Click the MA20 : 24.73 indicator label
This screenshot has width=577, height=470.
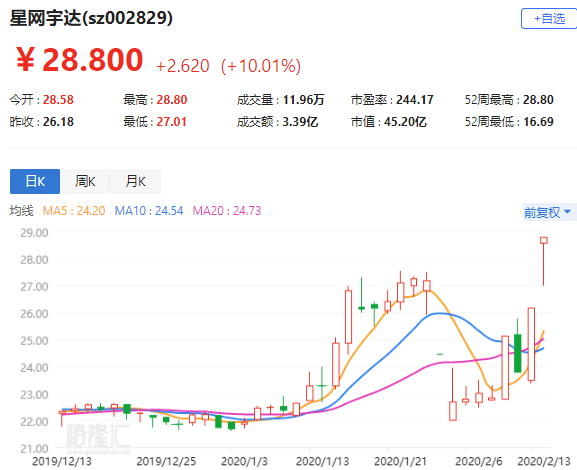coord(227,211)
